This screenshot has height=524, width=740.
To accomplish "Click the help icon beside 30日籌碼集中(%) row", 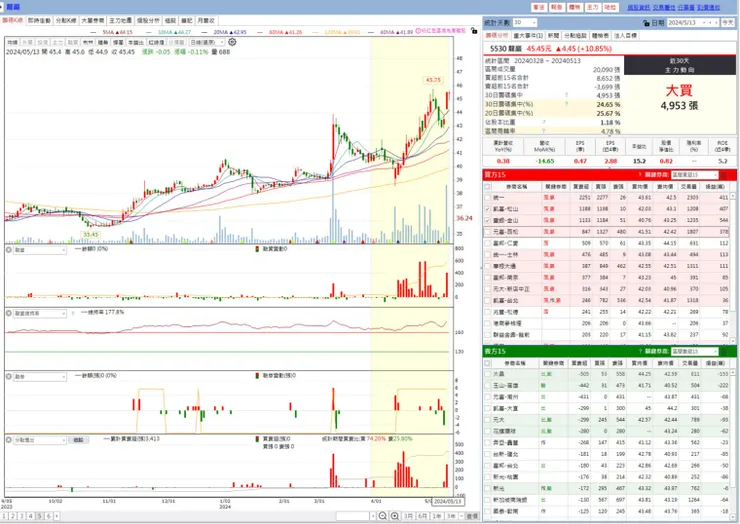I will (x=566, y=104).
